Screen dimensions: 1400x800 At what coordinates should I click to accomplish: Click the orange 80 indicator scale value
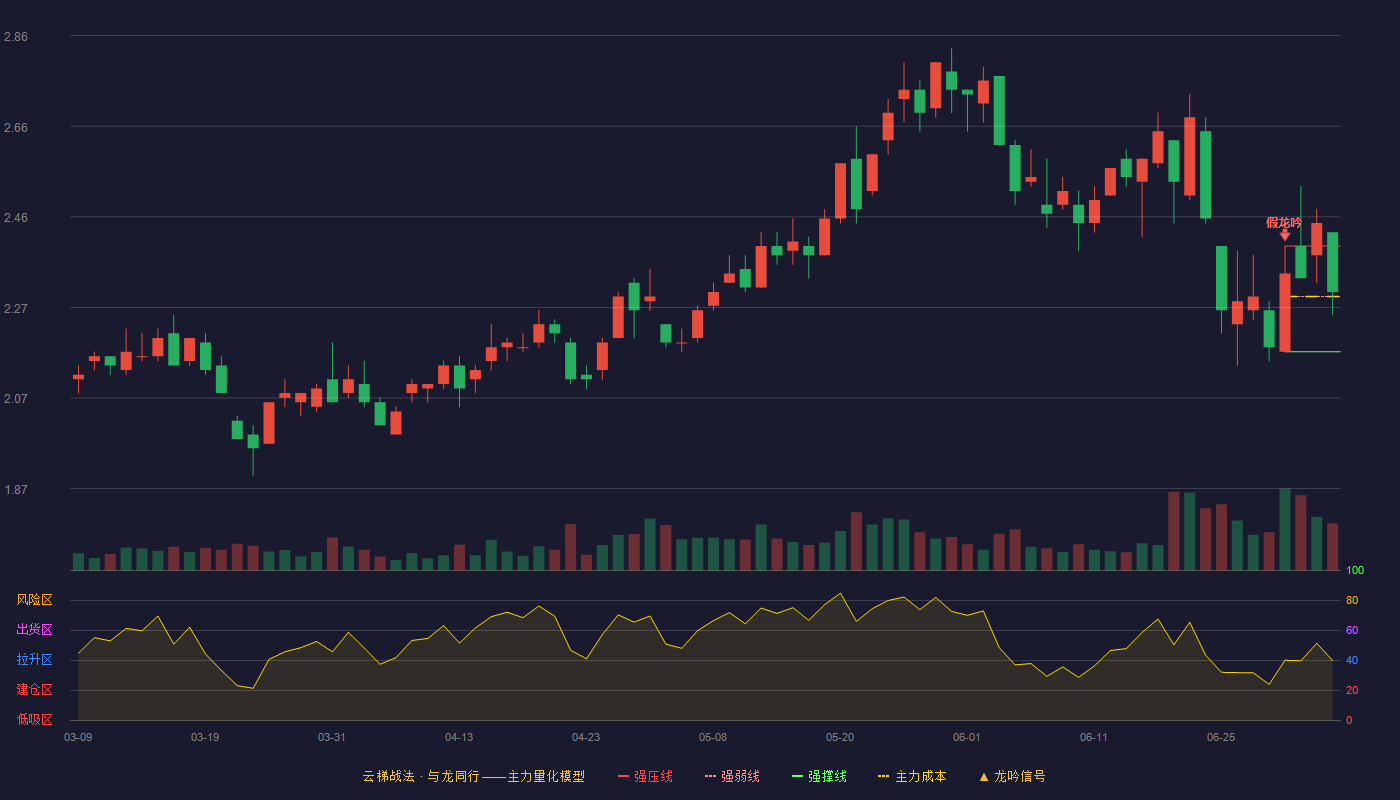click(1352, 601)
